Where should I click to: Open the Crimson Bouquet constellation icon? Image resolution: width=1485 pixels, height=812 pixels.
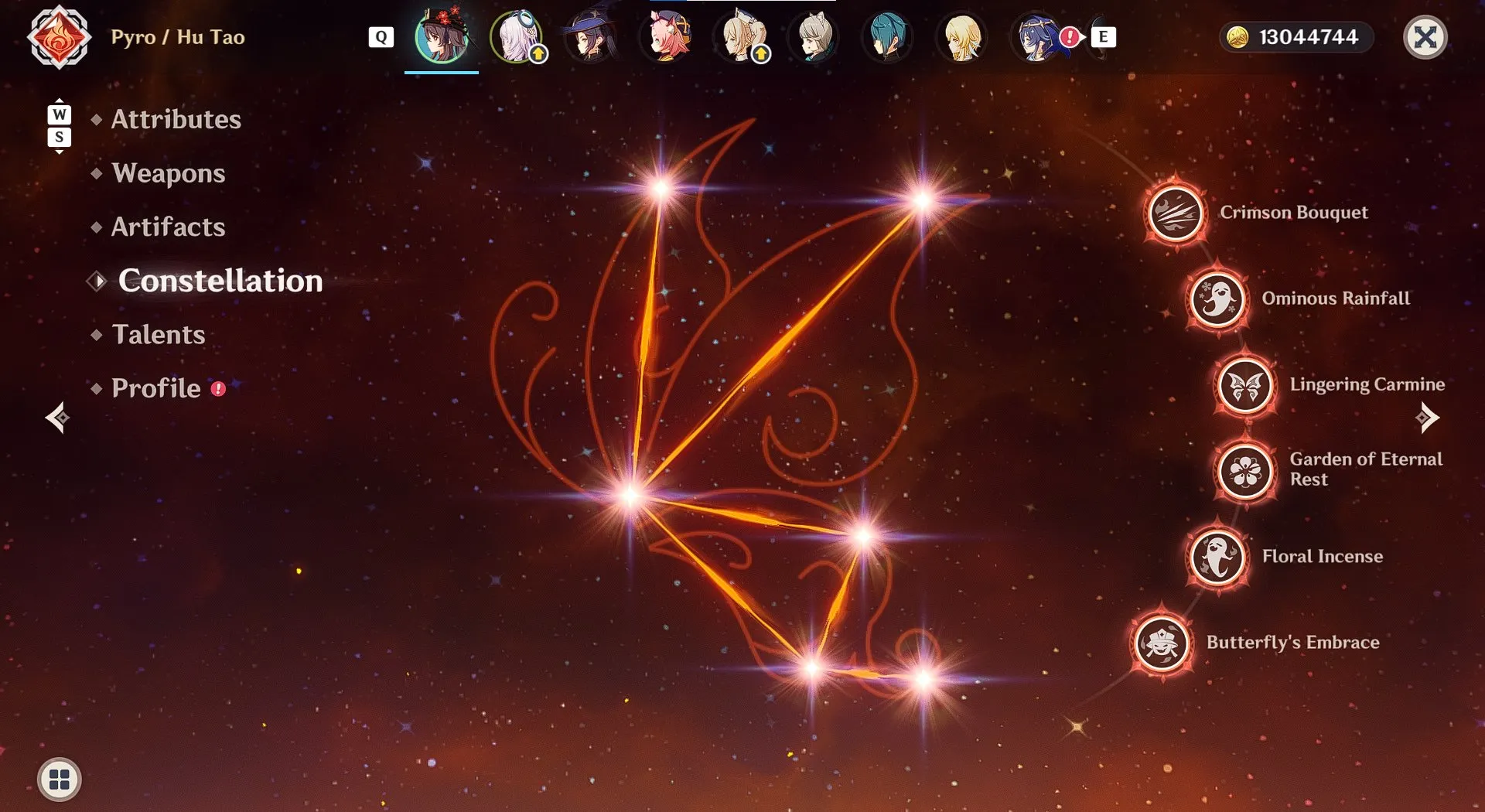pyautogui.click(x=1175, y=213)
